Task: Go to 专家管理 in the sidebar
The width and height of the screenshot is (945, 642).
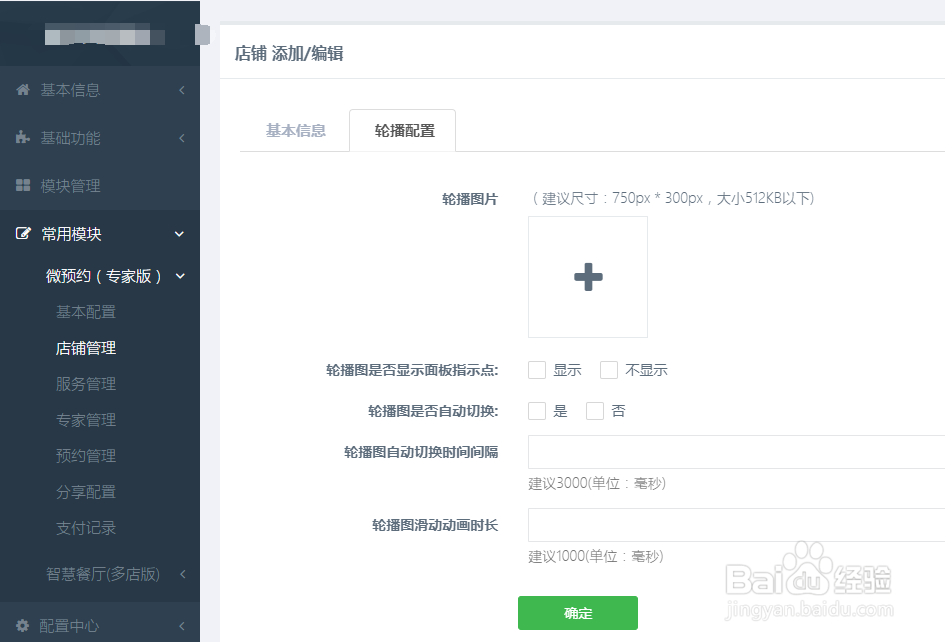Action: pyautogui.click(x=86, y=420)
